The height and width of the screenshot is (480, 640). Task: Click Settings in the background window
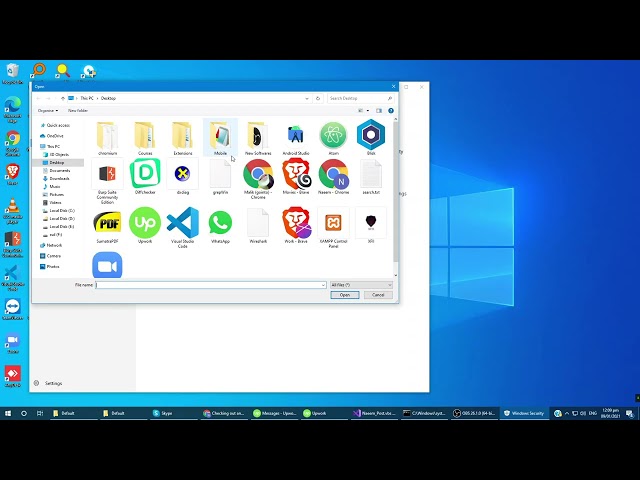click(x=49, y=383)
